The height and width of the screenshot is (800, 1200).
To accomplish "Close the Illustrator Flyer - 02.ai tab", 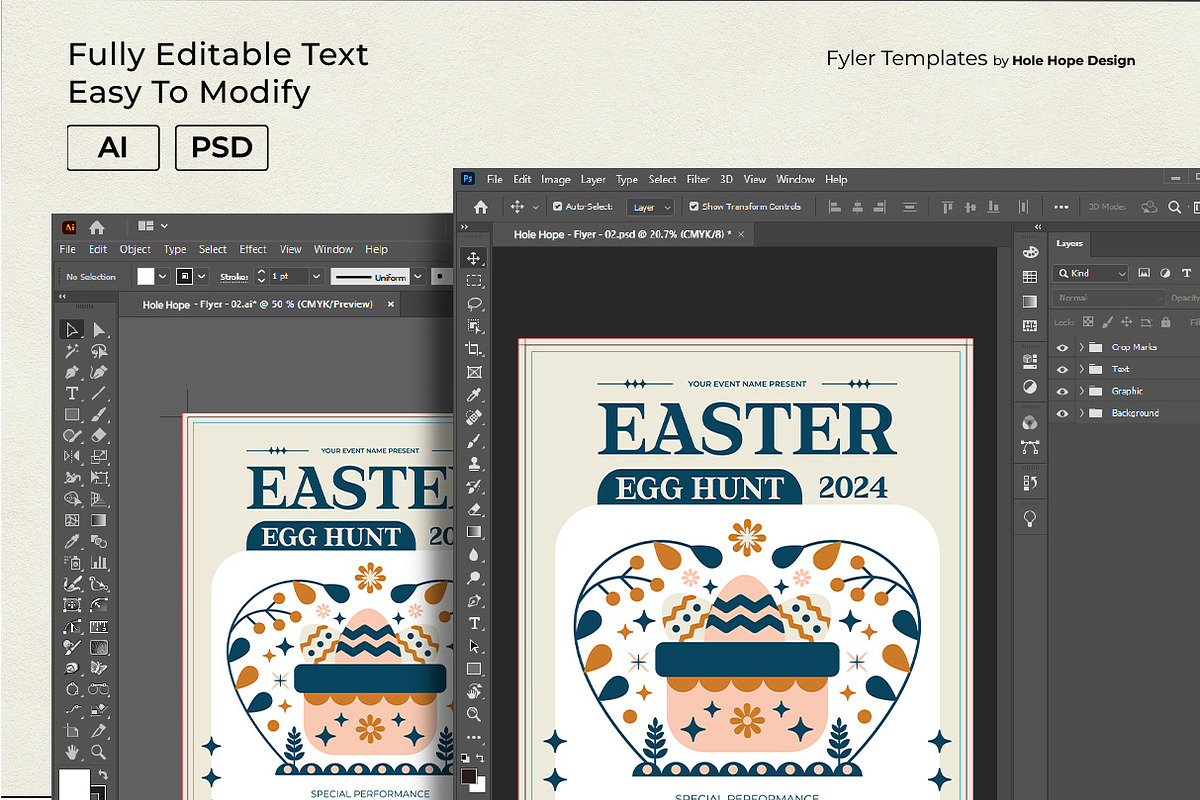I will (391, 305).
